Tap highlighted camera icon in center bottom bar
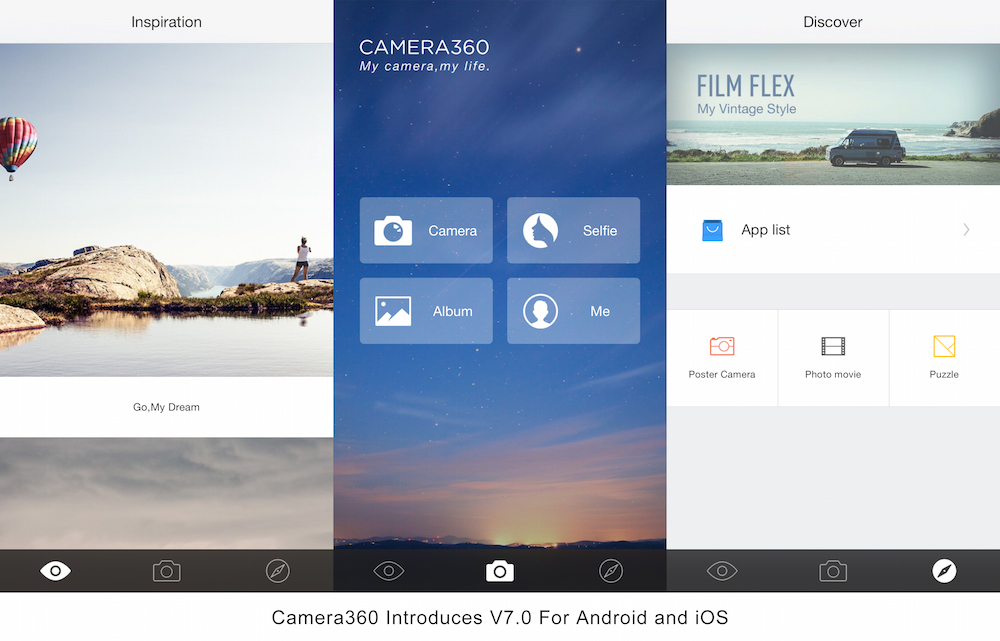Image resolution: width=1000 pixels, height=641 pixels. tap(500, 571)
